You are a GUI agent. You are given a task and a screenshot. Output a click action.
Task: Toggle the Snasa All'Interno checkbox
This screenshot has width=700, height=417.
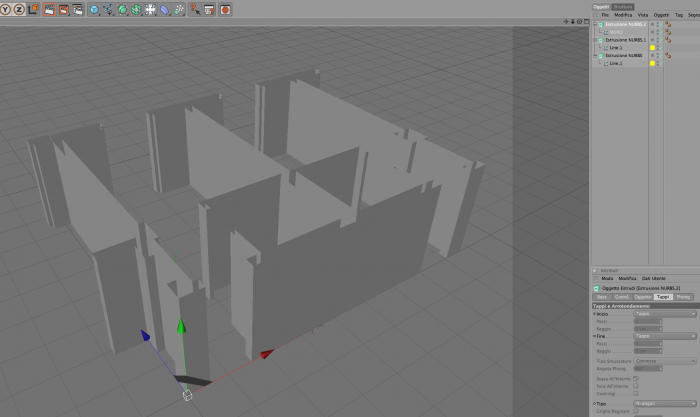(x=636, y=379)
